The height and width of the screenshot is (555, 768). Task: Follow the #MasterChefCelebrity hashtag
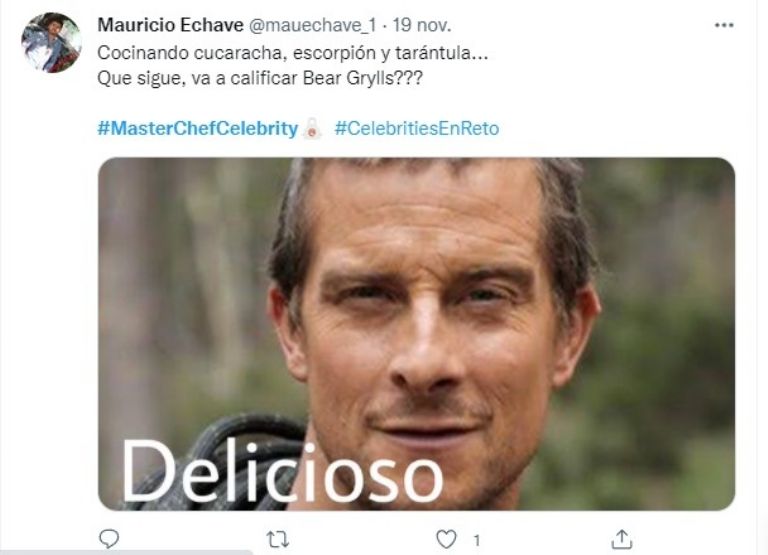pos(197,128)
